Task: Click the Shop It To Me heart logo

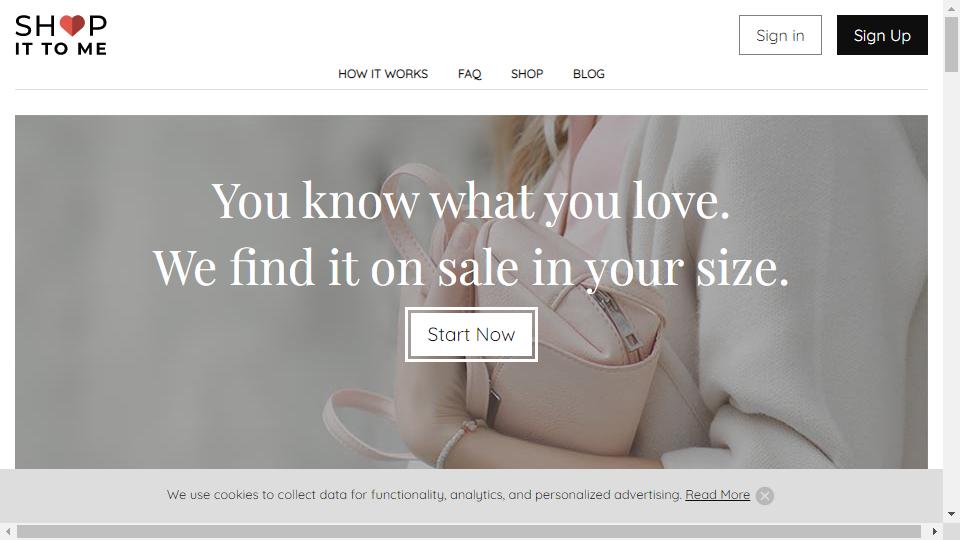Action: point(61,35)
